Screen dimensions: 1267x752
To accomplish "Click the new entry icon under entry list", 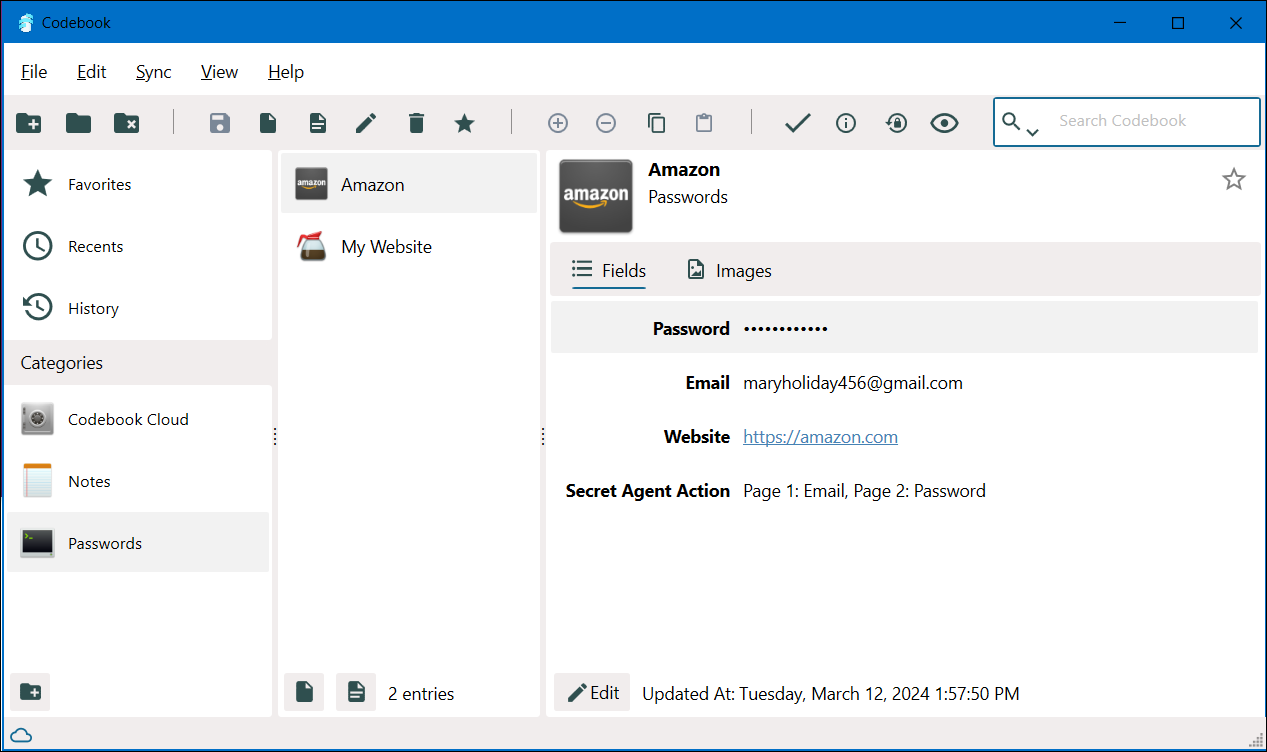I will [x=304, y=692].
